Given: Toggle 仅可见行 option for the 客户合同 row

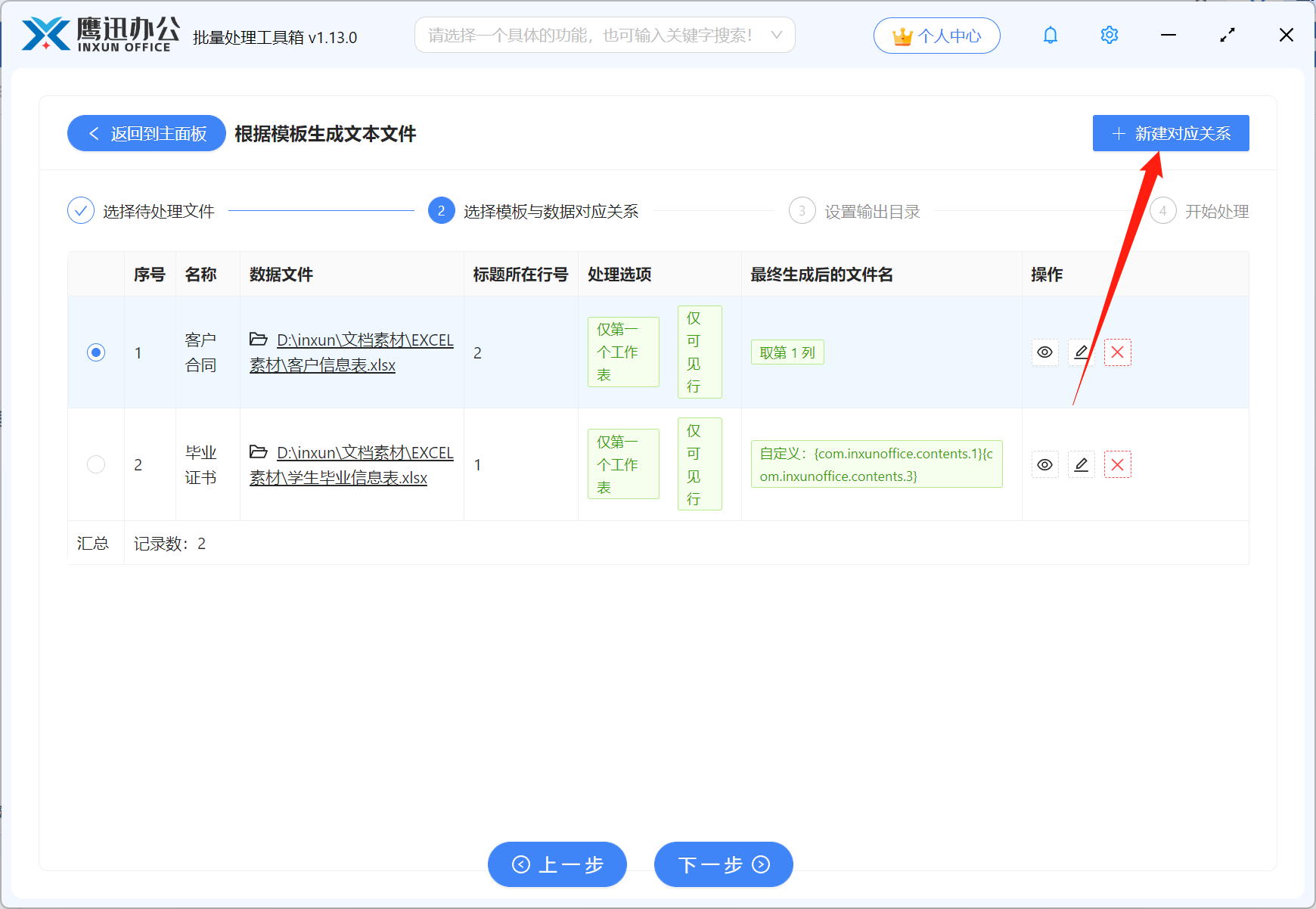Looking at the screenshot, I should coord(699,352).
